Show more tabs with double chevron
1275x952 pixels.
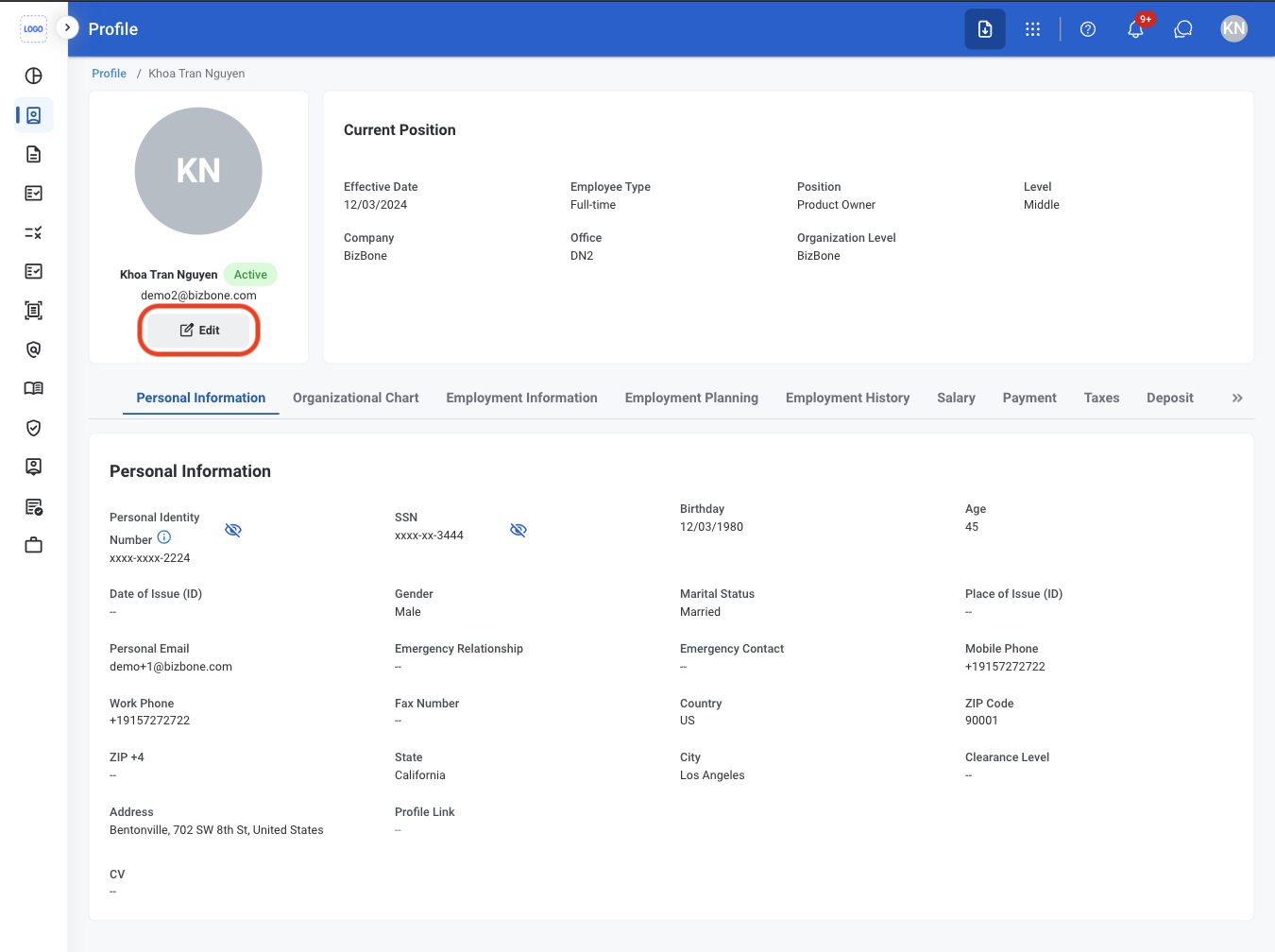[1237, 399]
